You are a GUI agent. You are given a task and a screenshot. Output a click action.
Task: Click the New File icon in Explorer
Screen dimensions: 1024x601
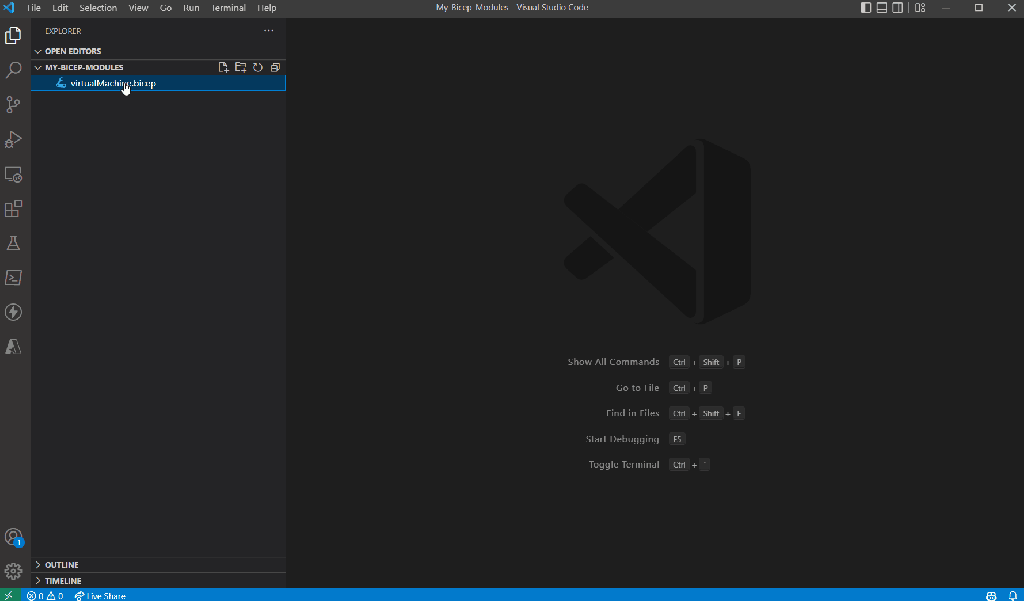coord(224,67)
